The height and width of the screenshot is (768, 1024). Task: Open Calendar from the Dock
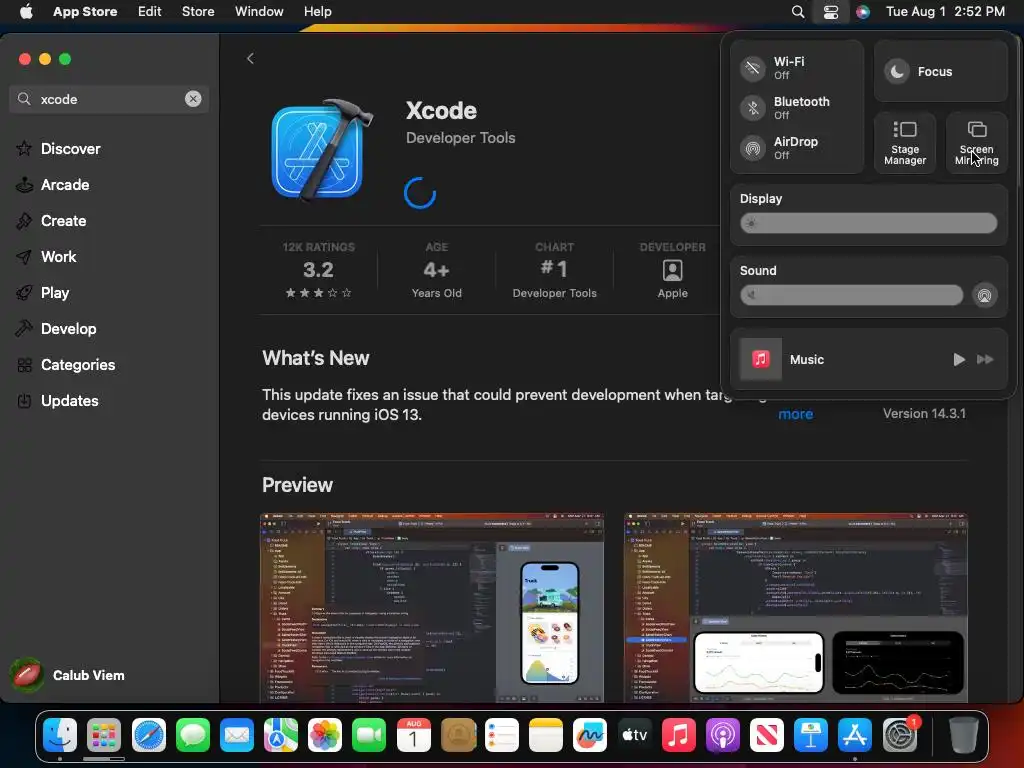413,735
